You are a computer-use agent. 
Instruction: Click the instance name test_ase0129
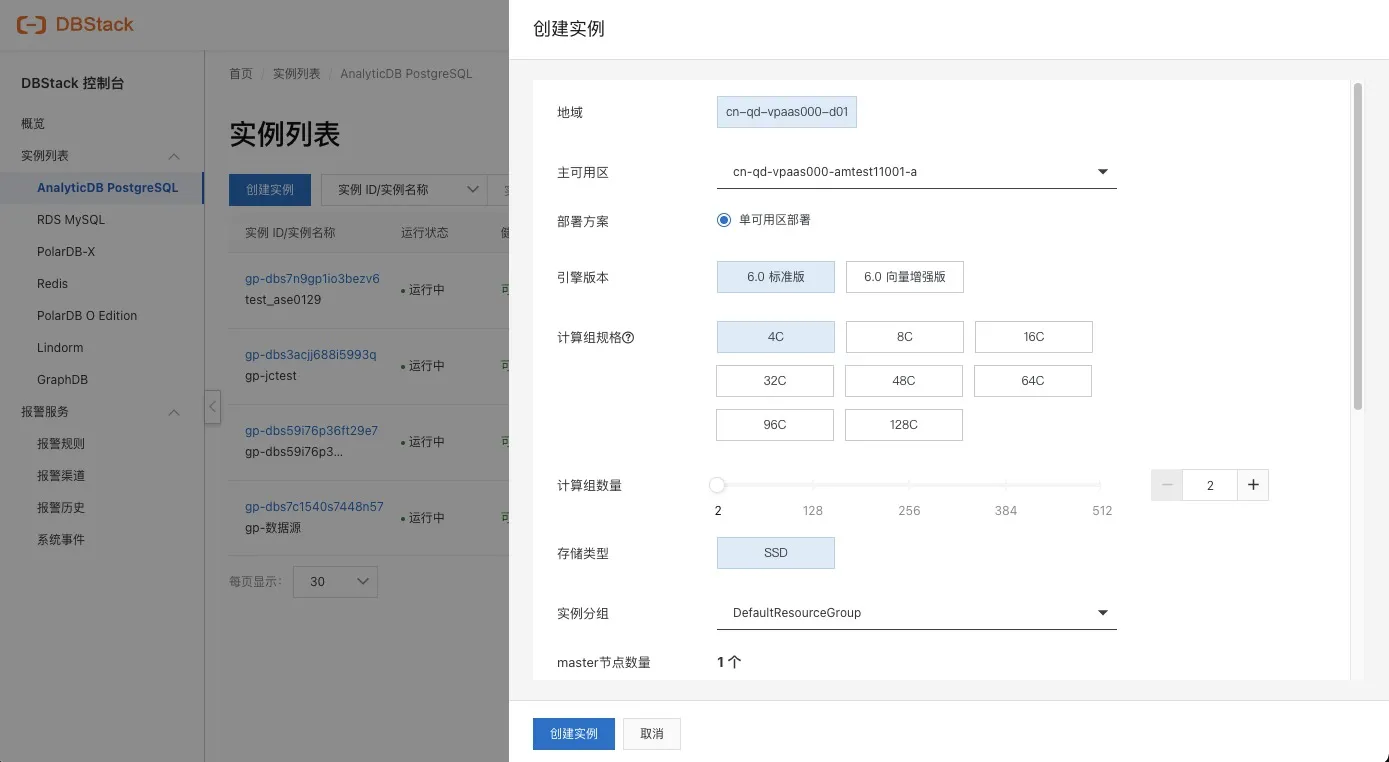click(x=283, y=300)
